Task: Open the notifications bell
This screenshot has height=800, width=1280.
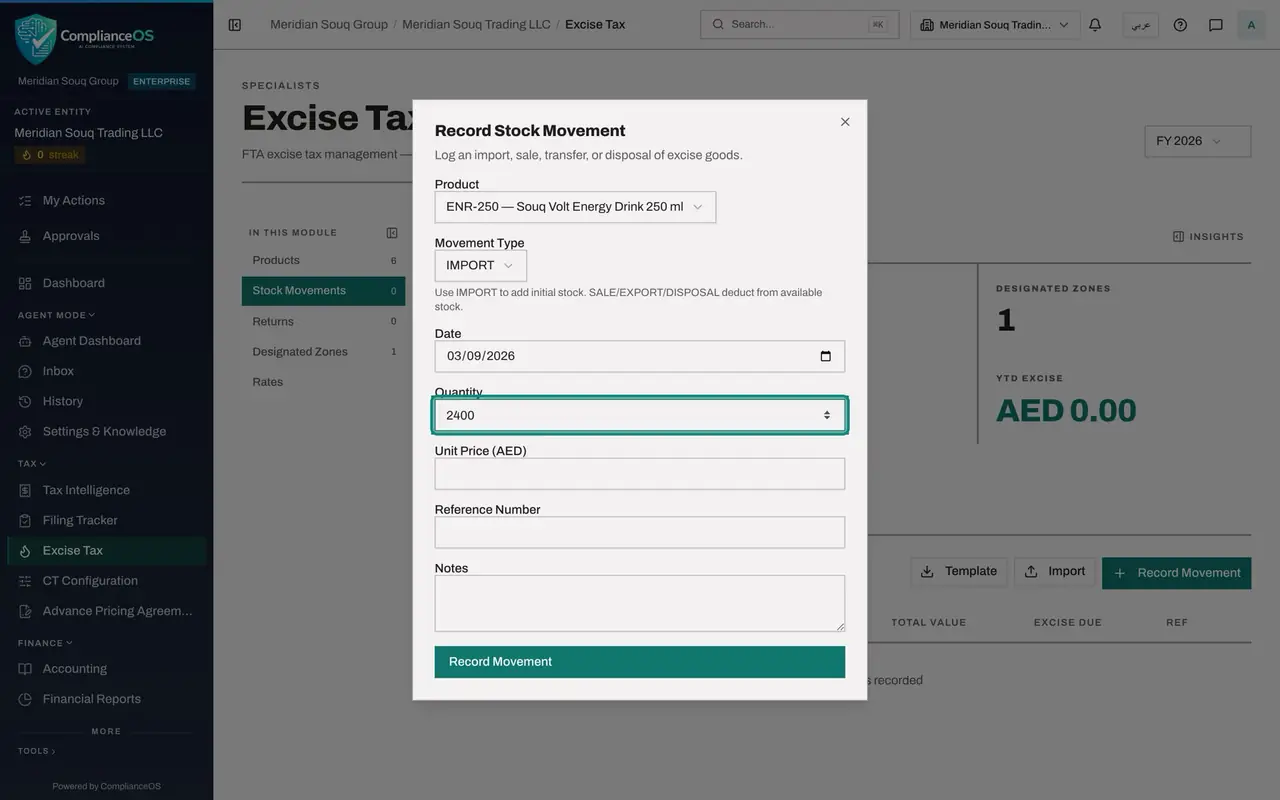Action: (1095, 25)
